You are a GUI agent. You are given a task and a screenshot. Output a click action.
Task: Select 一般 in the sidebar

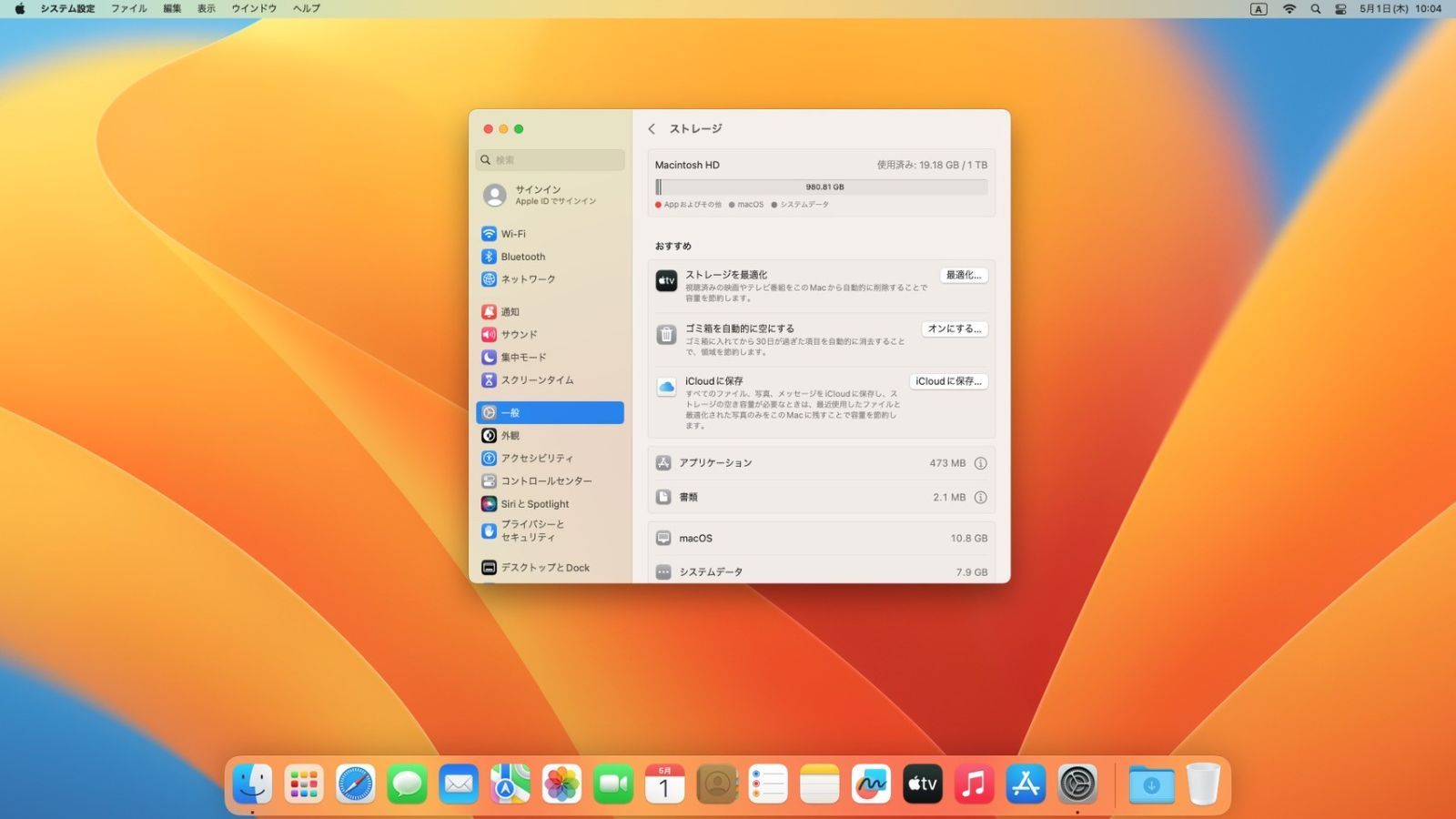pos(550,412)
